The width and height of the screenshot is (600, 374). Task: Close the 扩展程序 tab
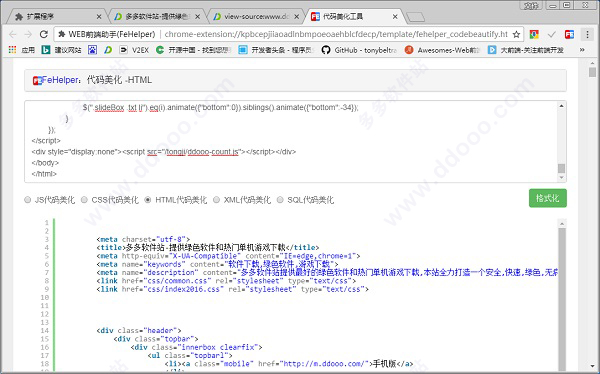[99, 17]
